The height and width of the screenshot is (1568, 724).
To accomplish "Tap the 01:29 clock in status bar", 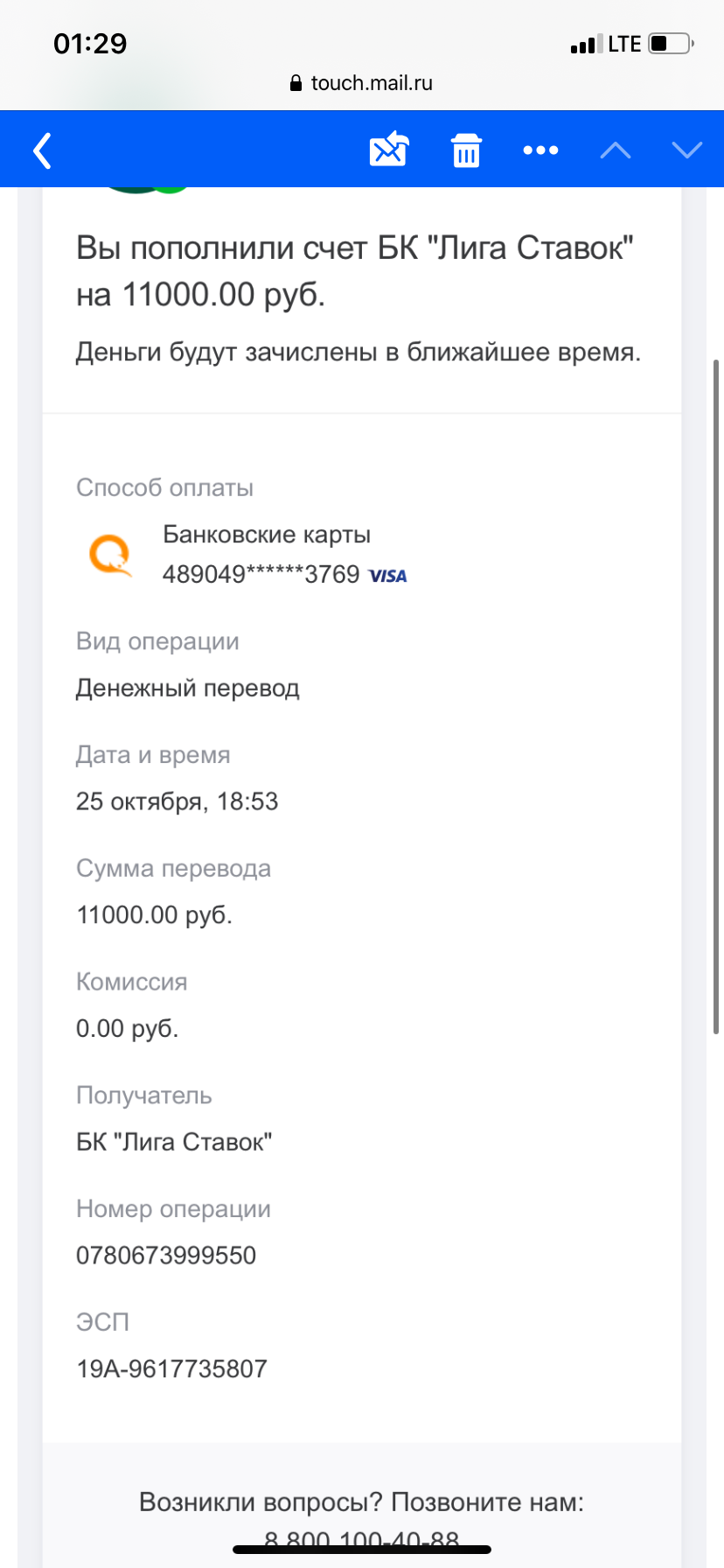I will tap(90, 44).
